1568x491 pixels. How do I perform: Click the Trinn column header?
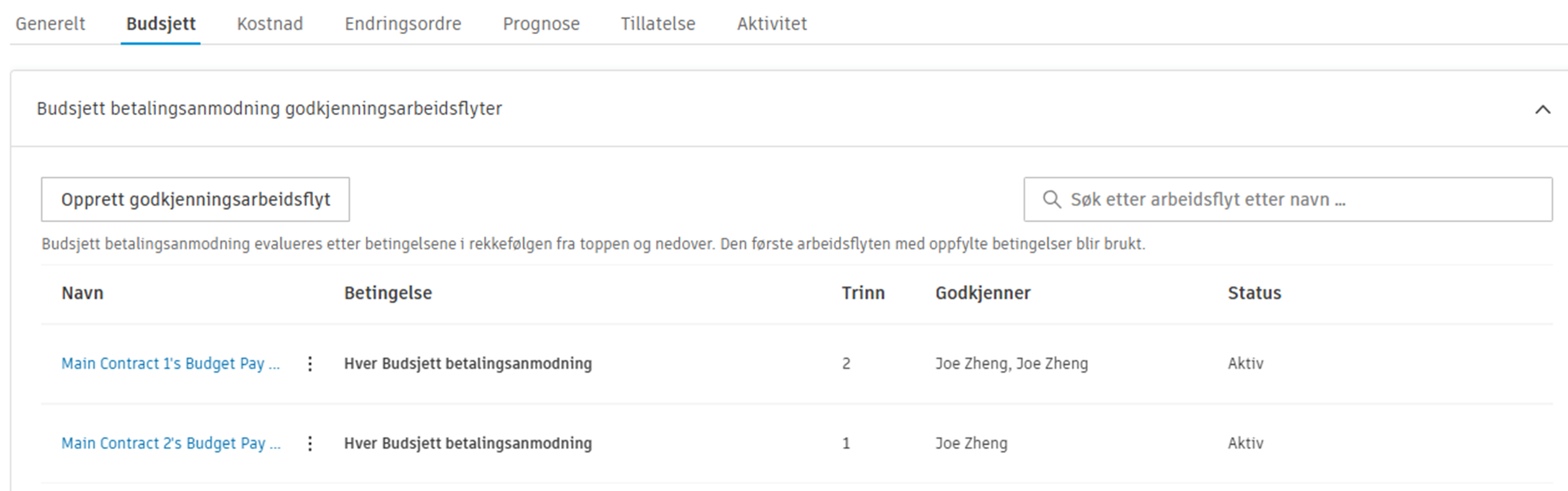[x=863, y=293]
